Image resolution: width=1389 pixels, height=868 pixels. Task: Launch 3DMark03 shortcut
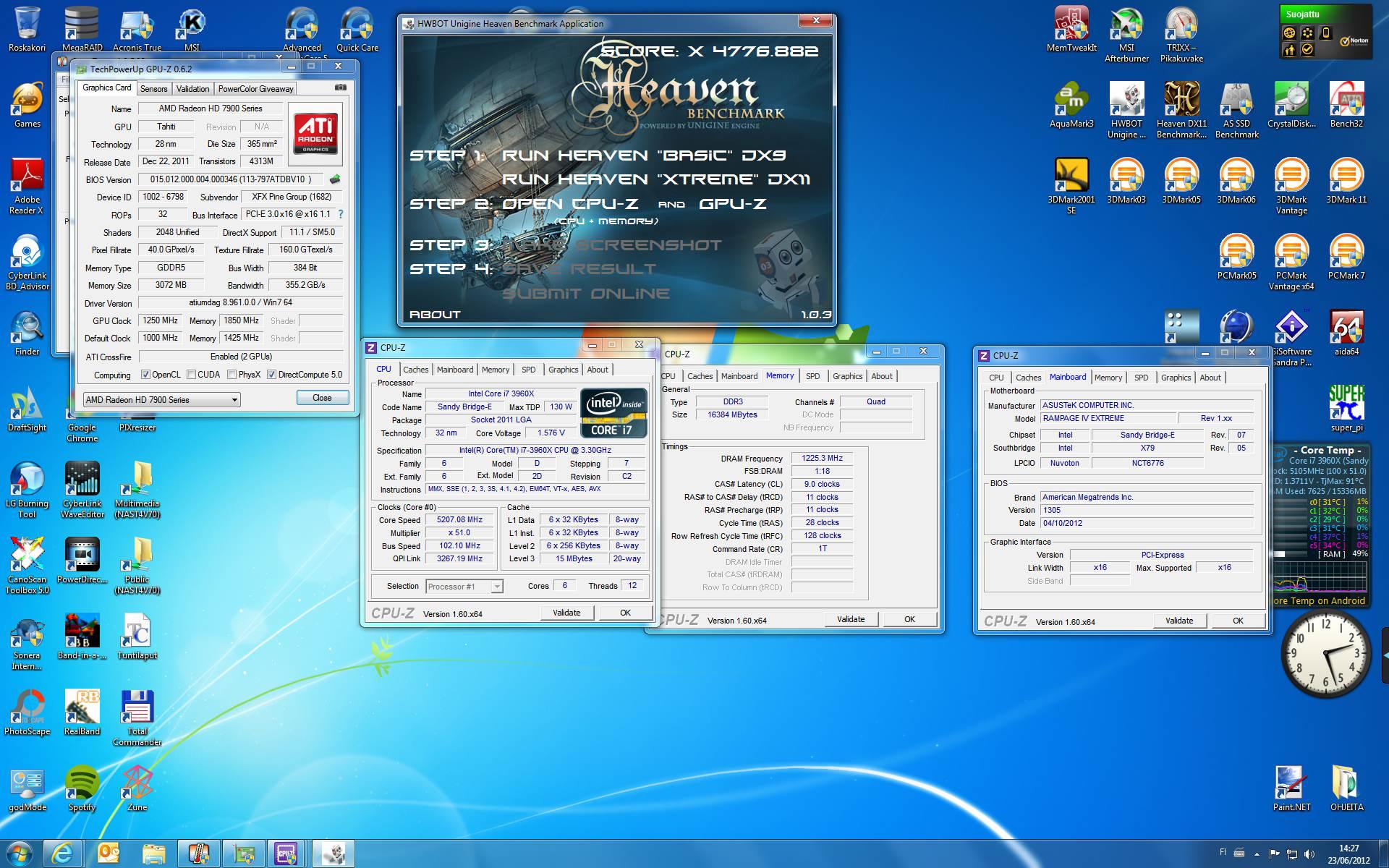tap(1126, 182)
